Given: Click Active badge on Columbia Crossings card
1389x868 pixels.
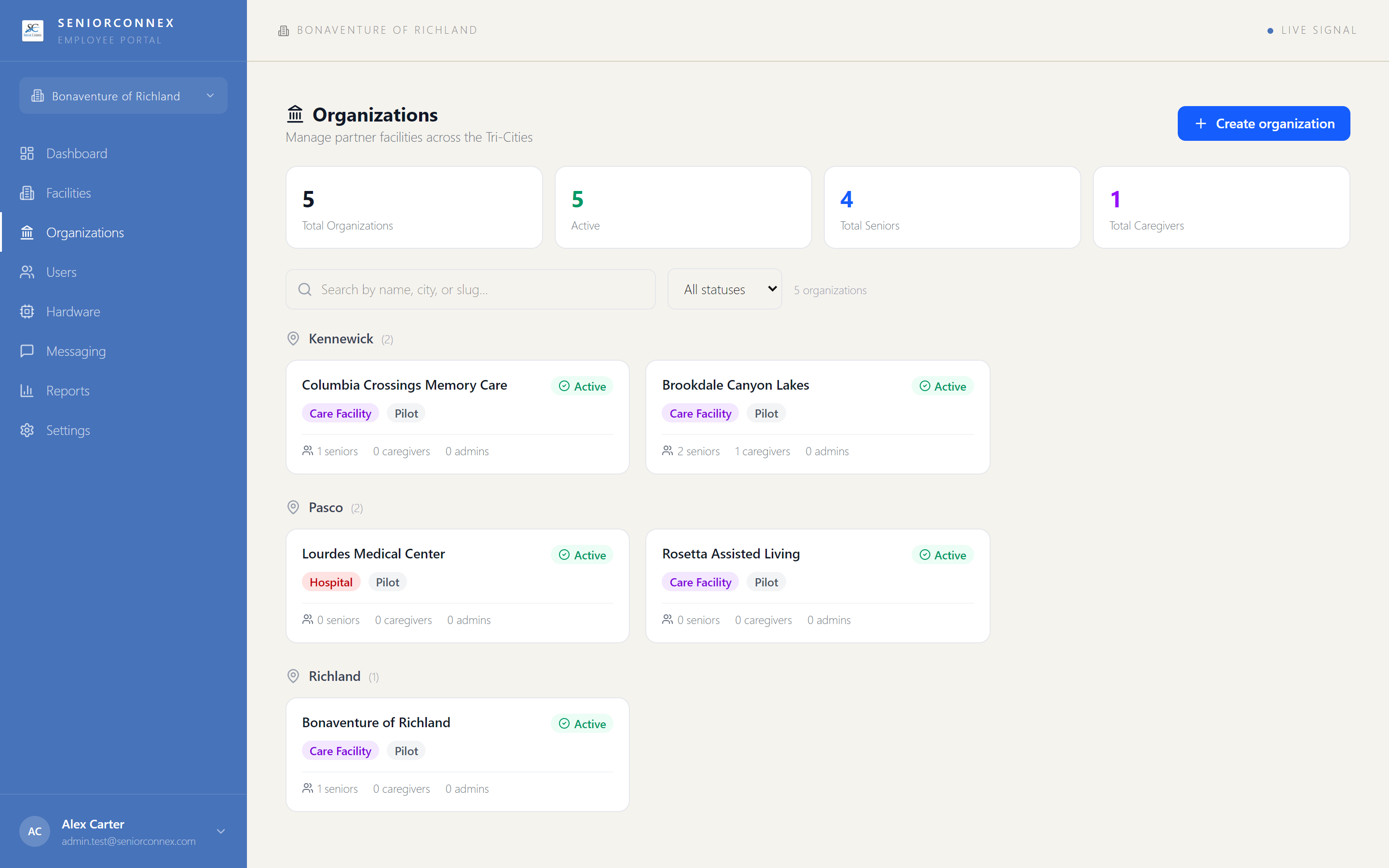Looking at the screenshot, I should click(x=582, y=386).
